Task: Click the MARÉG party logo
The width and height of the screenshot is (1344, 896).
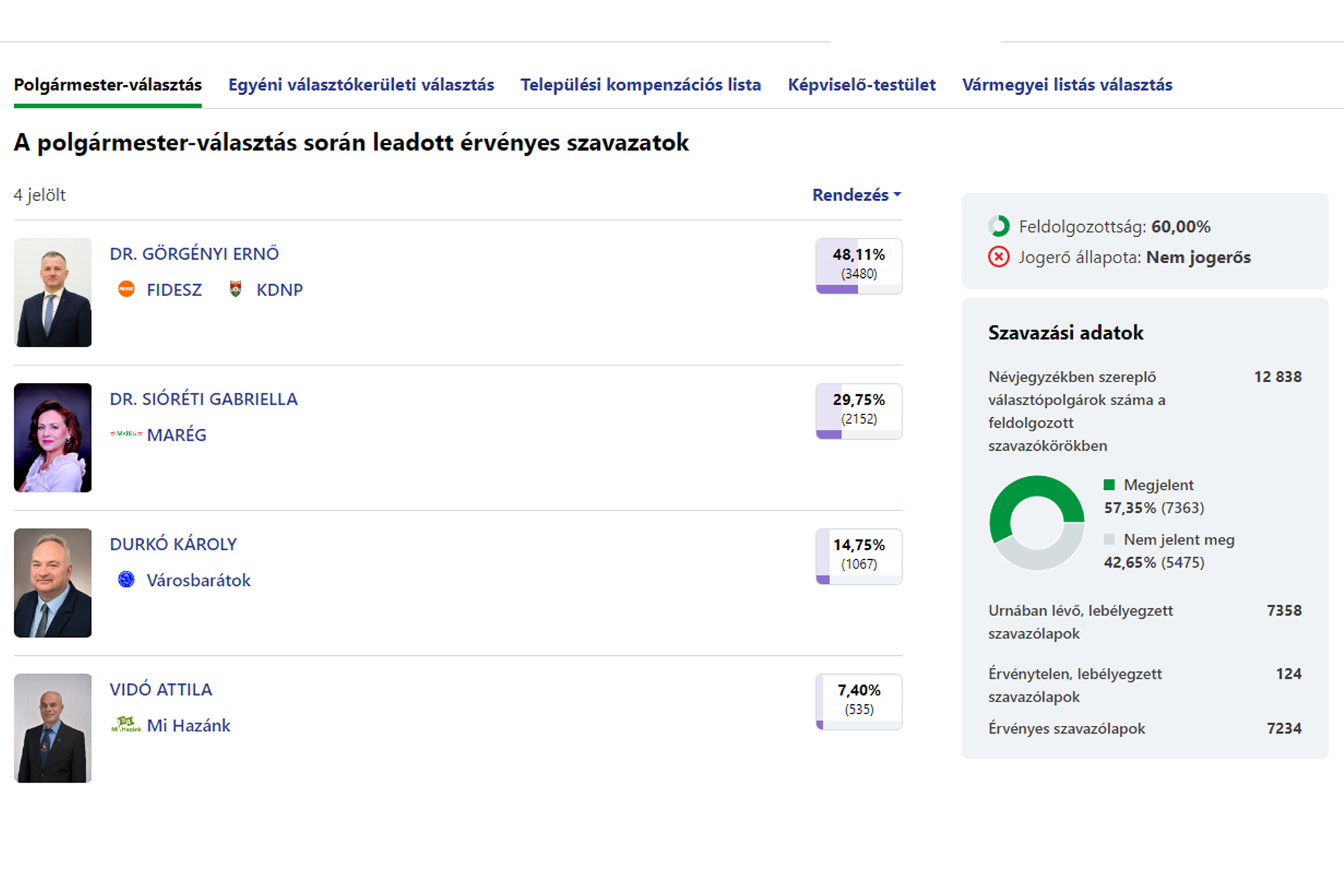Action: 126,434
